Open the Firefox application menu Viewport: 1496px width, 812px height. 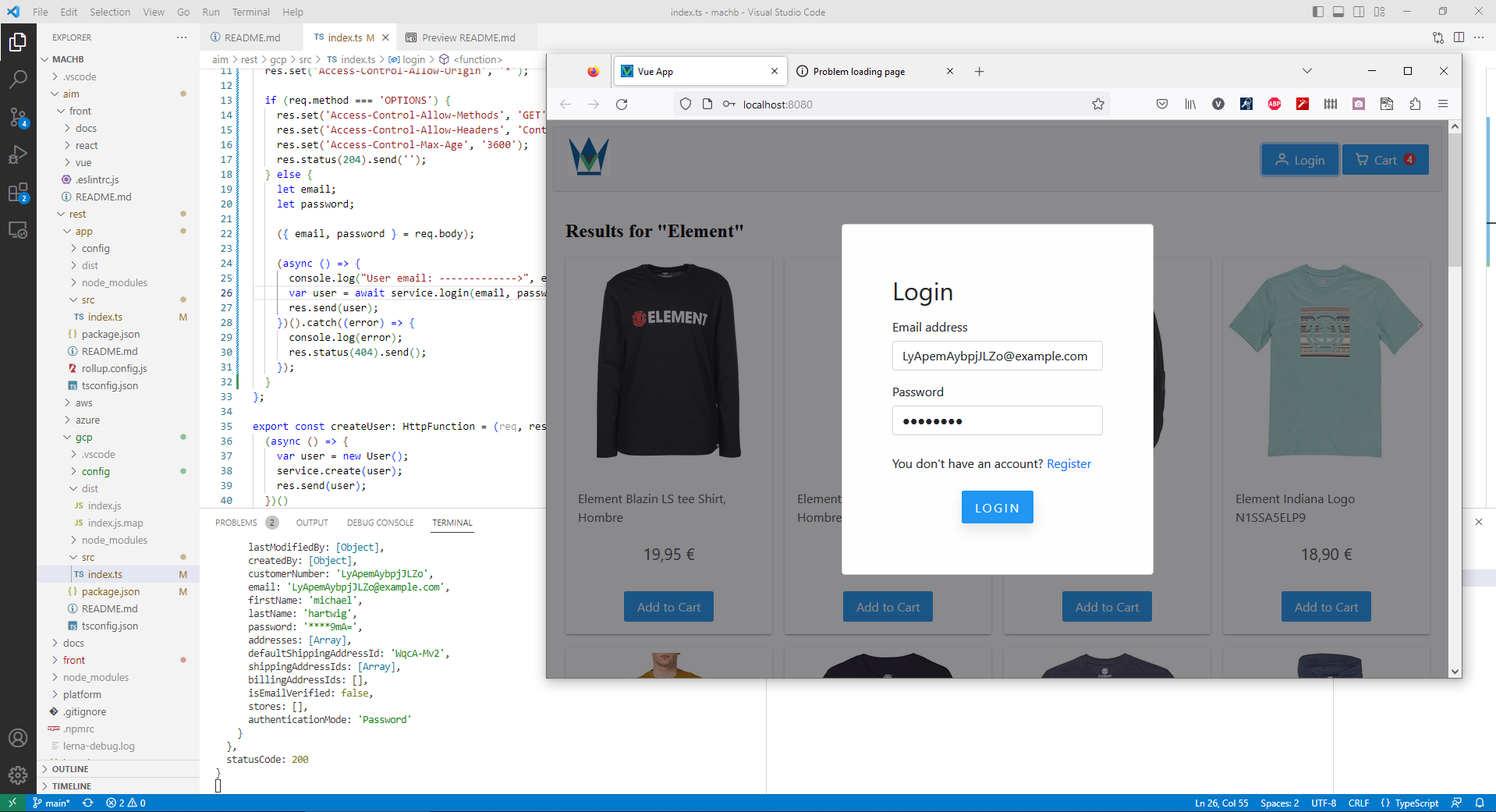click(x=1443, y=105)
